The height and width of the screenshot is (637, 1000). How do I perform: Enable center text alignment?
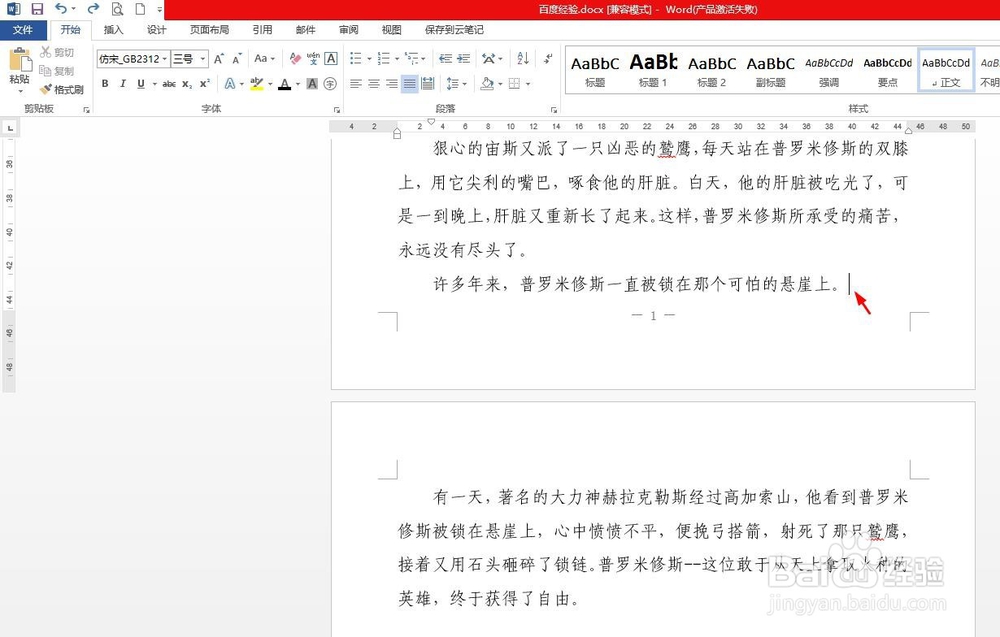[x=373, y=84]
